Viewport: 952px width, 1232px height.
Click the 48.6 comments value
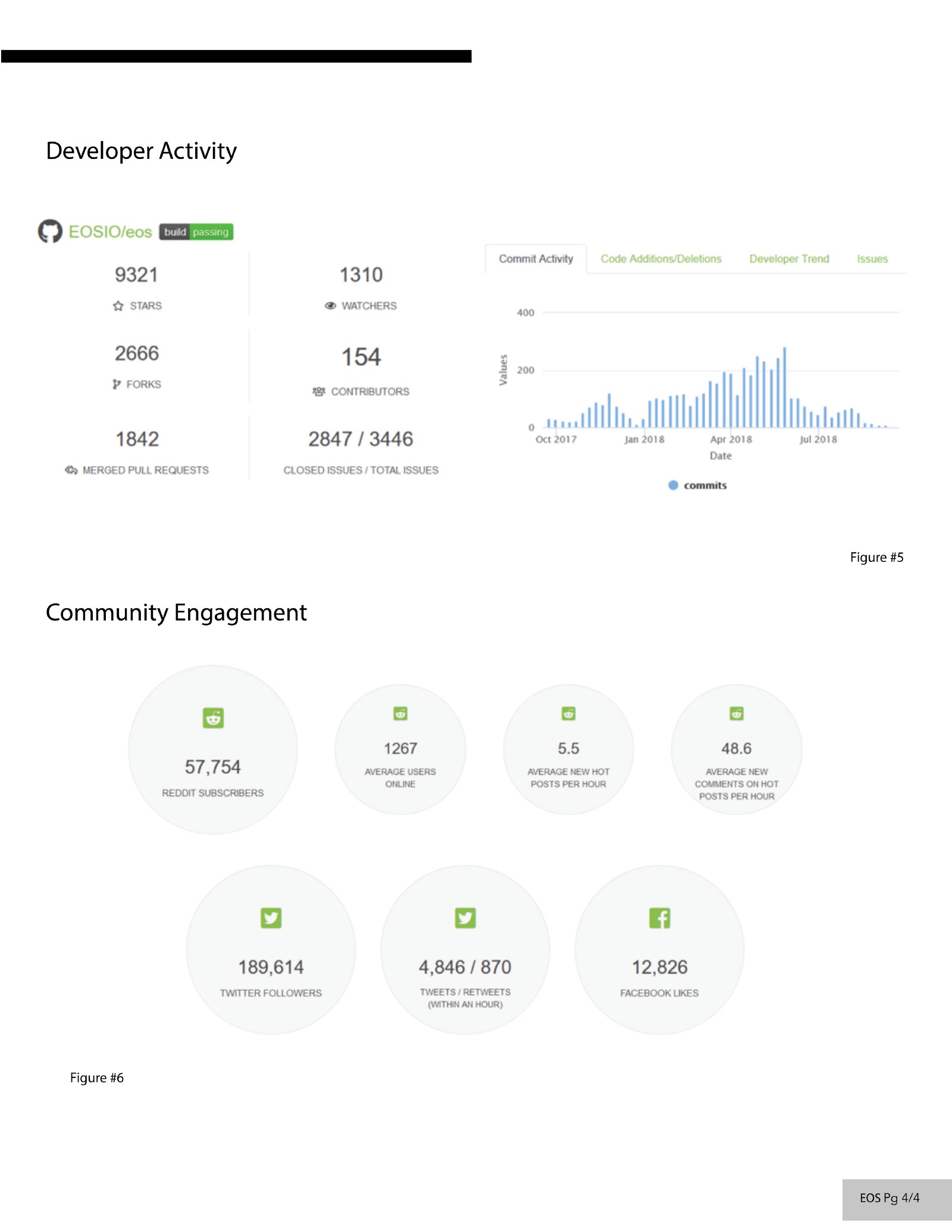click(x=737, y=749)
